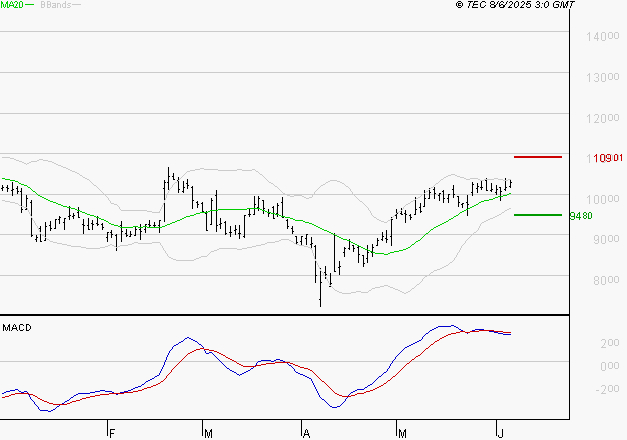Click the second M month marker (May)
Screen dimensions: 627x440
point(402,434)
